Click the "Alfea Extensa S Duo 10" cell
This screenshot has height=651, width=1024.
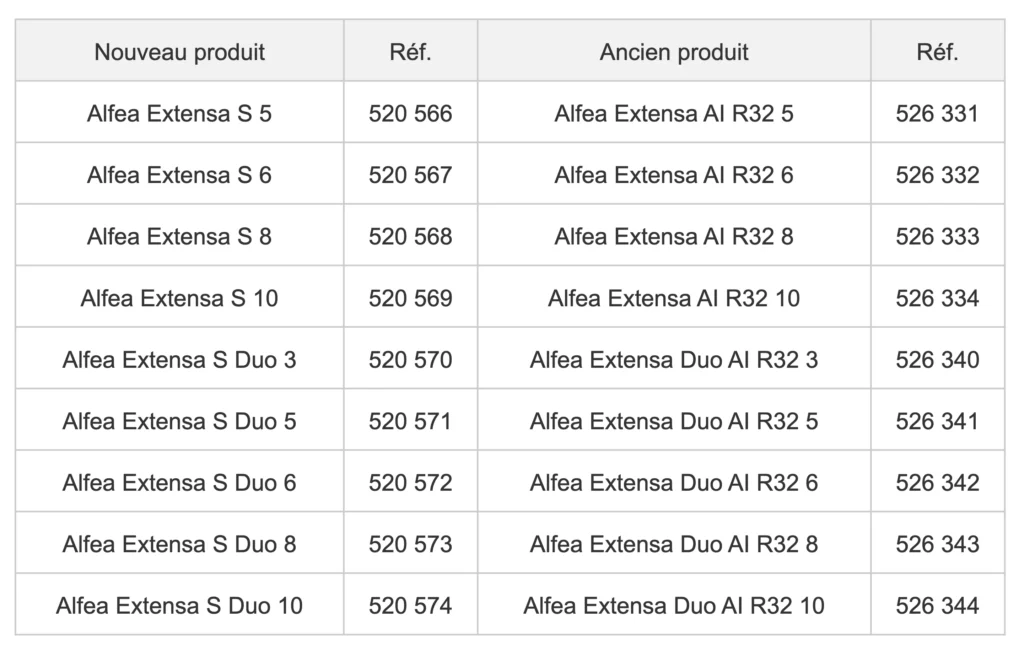(180, 606)
